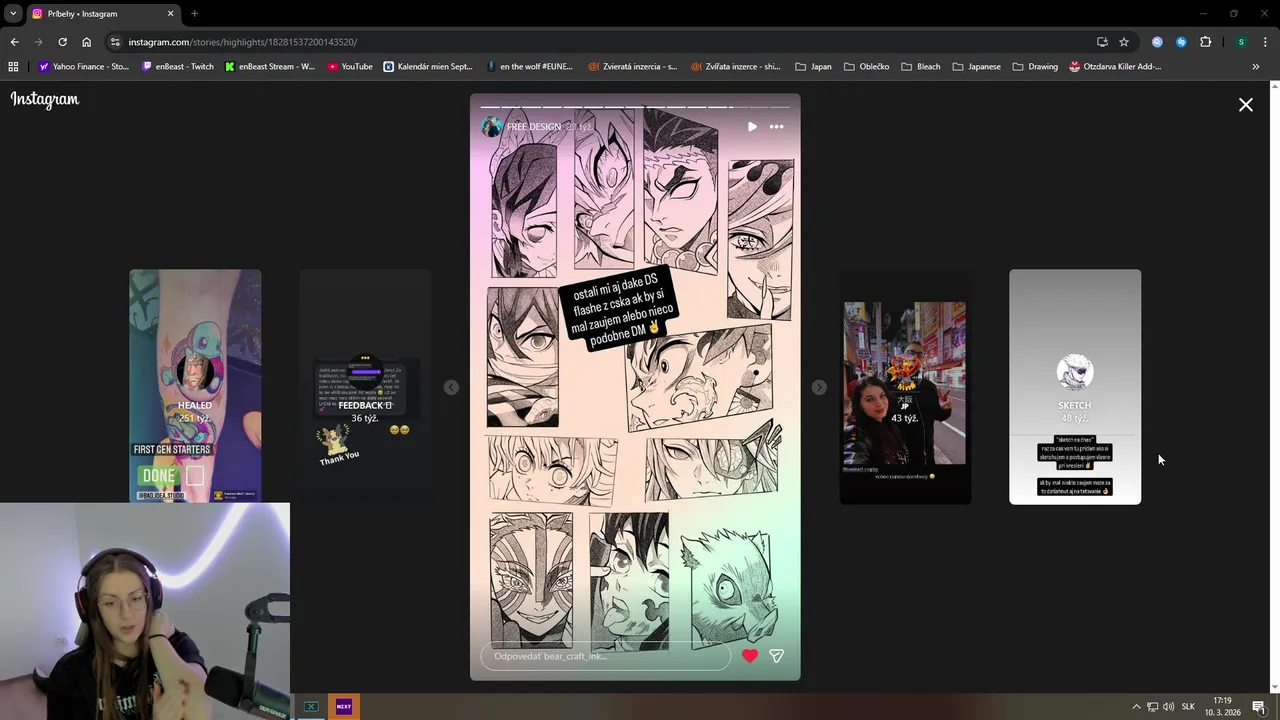Open the JP highlight thumbnail
The image size is (1280, 720).
coord(905,386)
